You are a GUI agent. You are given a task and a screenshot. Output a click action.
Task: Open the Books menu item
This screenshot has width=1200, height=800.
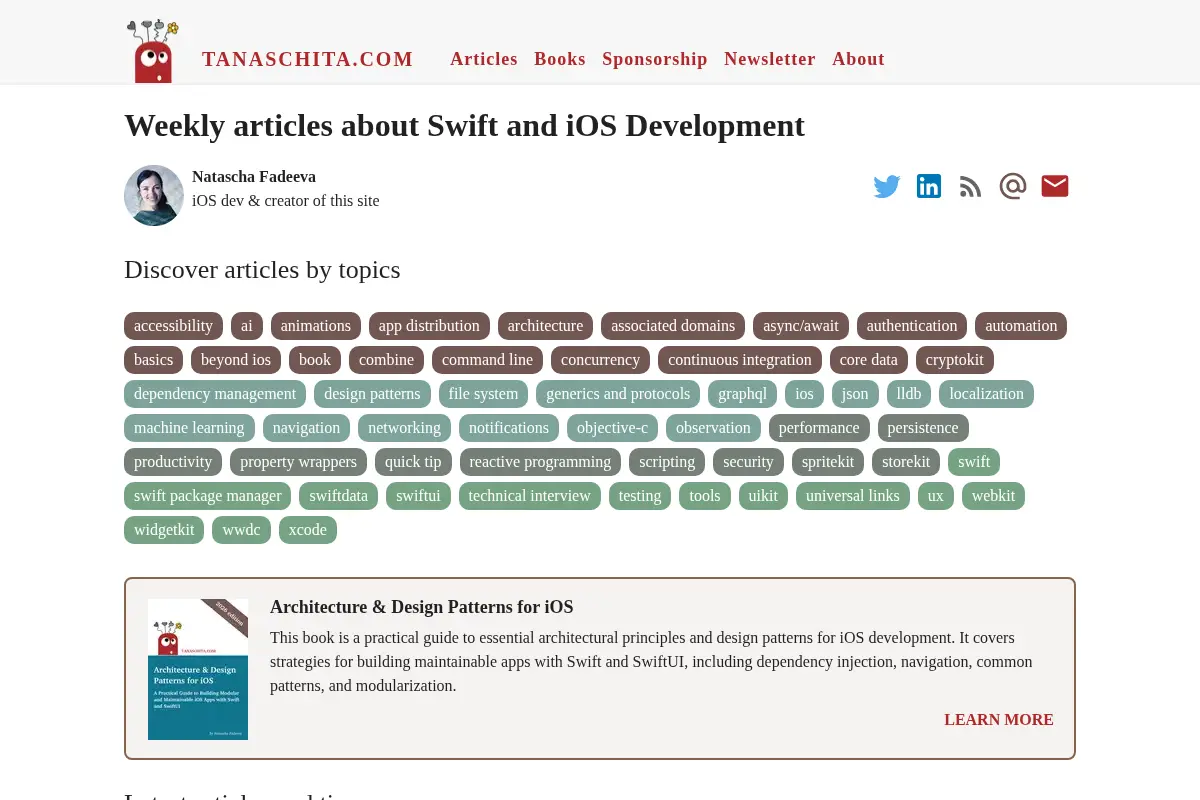(560, 59)
